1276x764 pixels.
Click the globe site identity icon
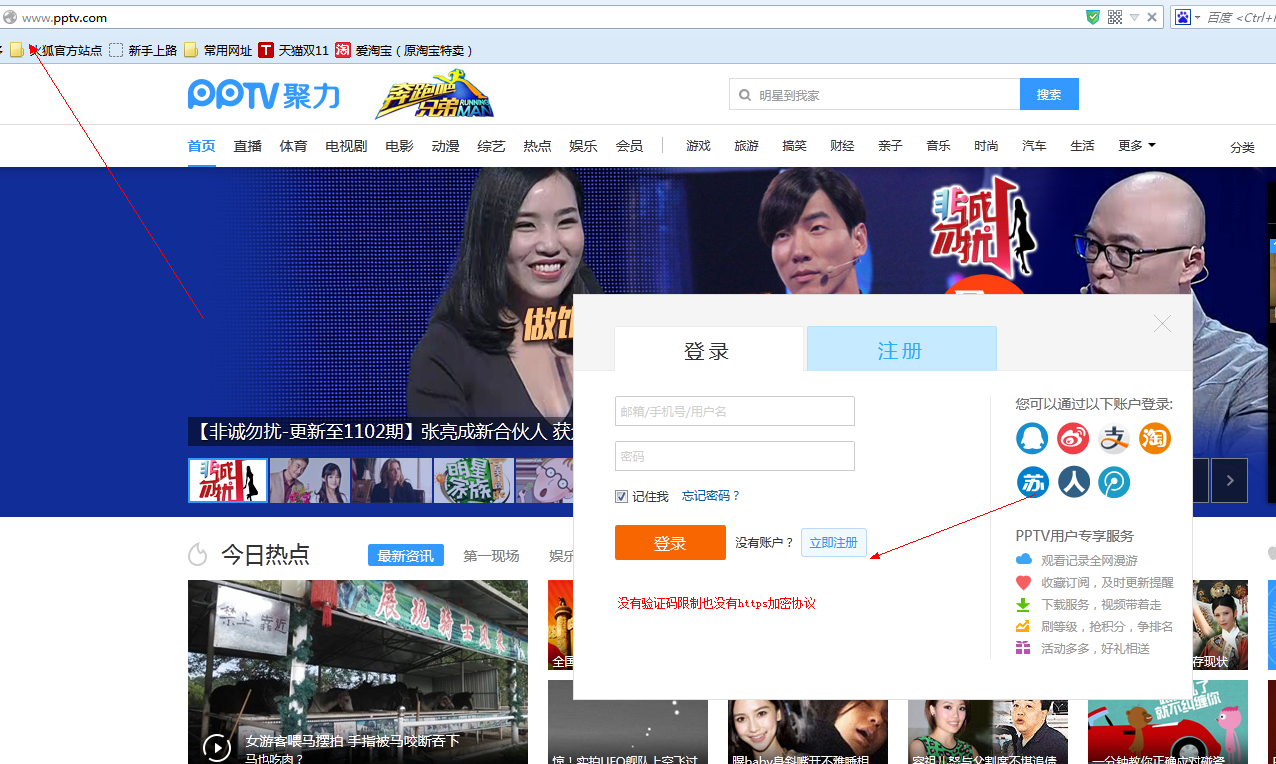tap(10, 17)
